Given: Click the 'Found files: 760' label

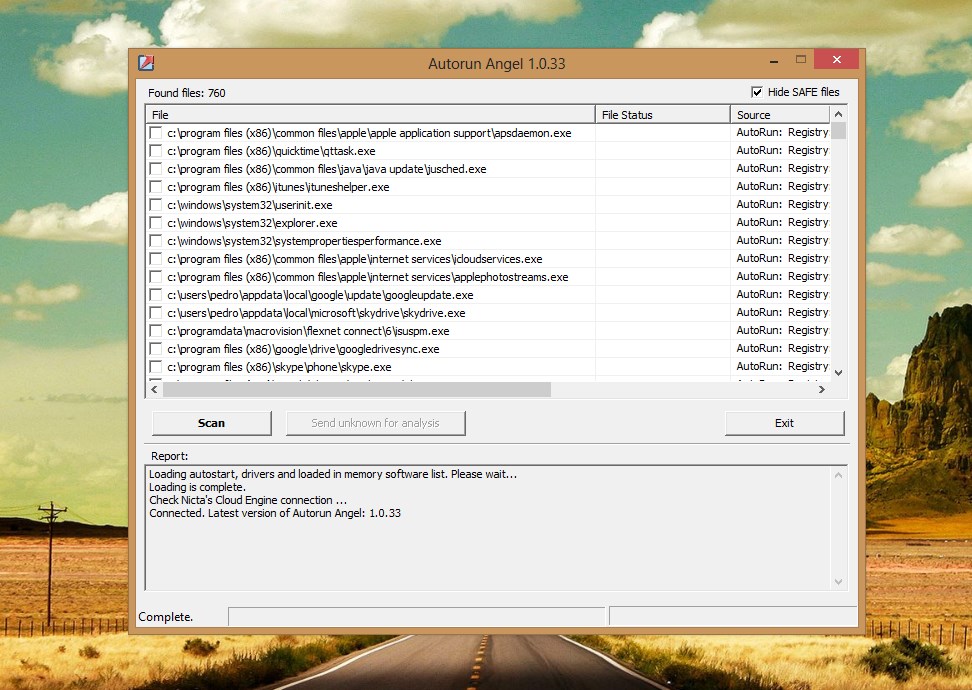Looking at the screenshot, I should 187,93.
